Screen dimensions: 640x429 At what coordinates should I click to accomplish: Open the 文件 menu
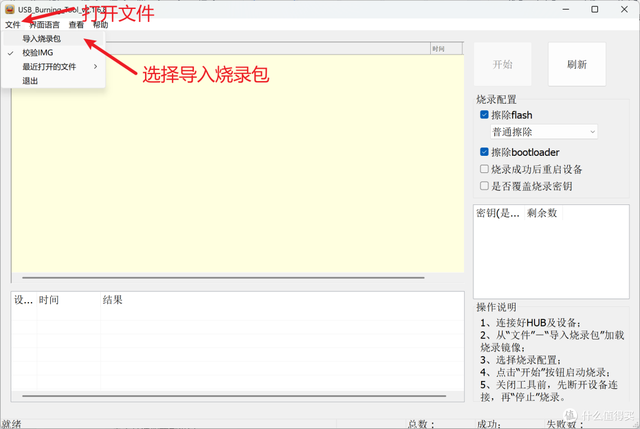13,25
